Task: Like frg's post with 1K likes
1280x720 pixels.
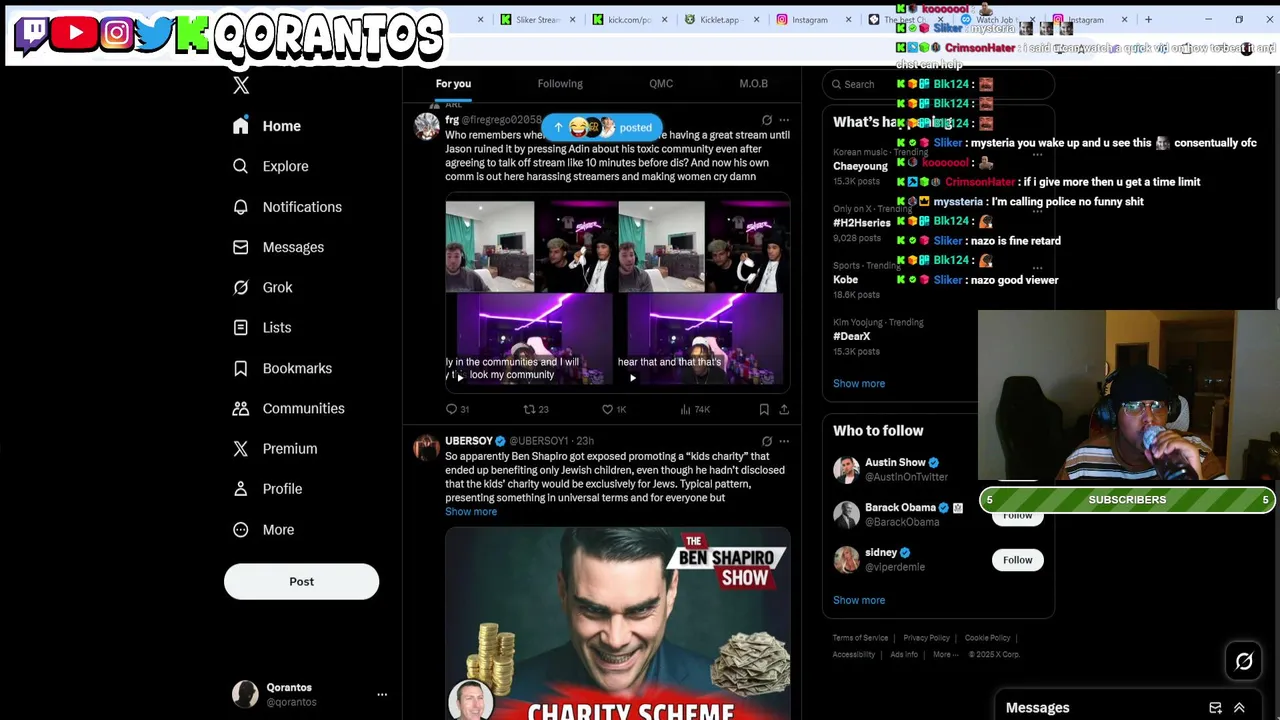Action: pos(613,409)
